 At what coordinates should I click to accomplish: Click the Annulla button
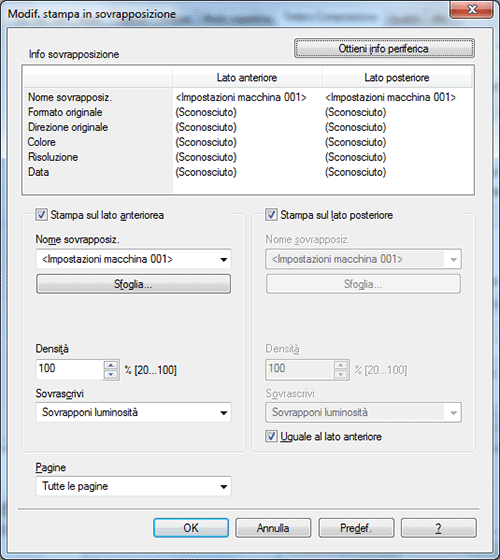[x=273, y=528]
